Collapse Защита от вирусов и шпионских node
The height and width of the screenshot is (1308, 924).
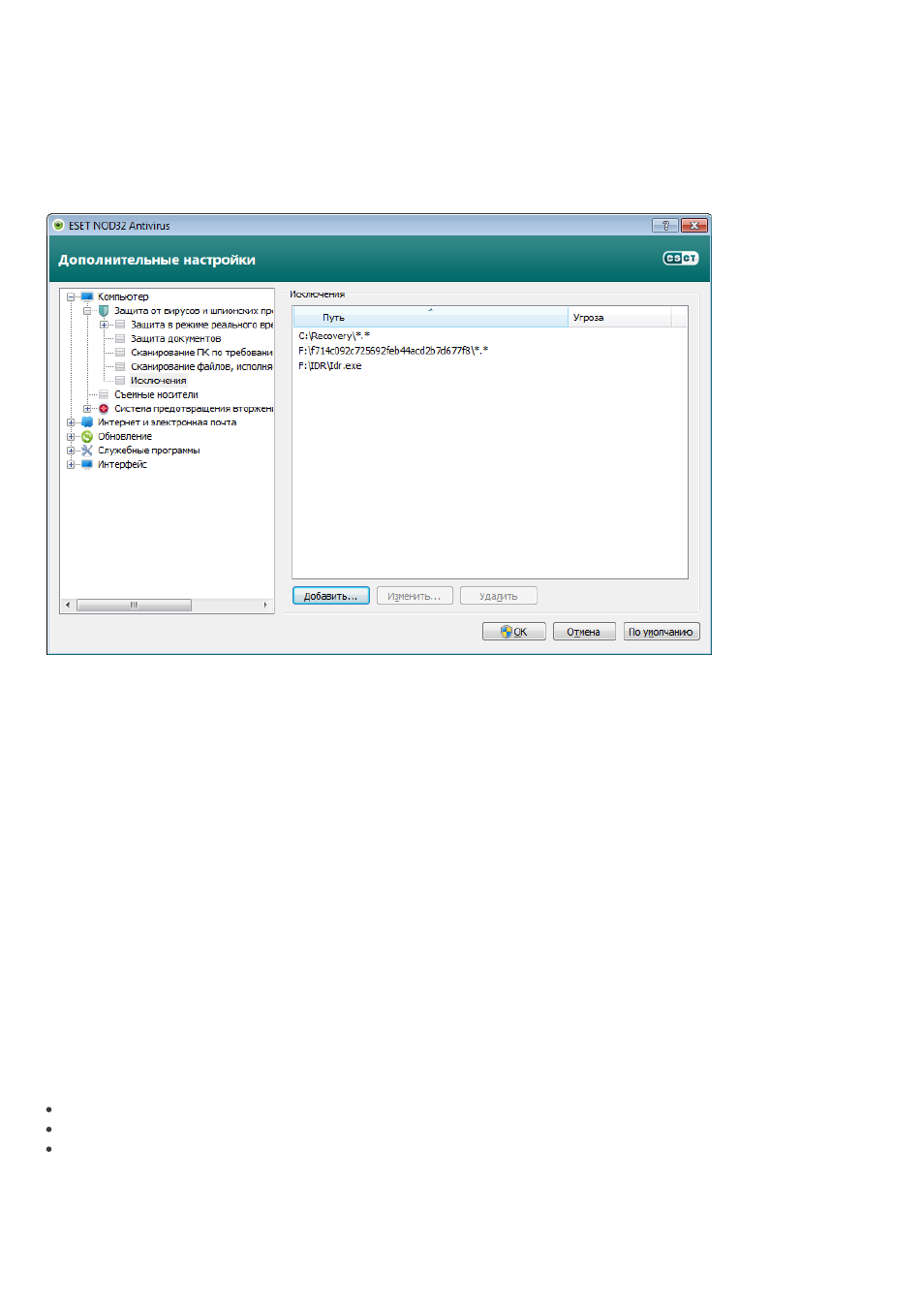click(x=87, y=311)
